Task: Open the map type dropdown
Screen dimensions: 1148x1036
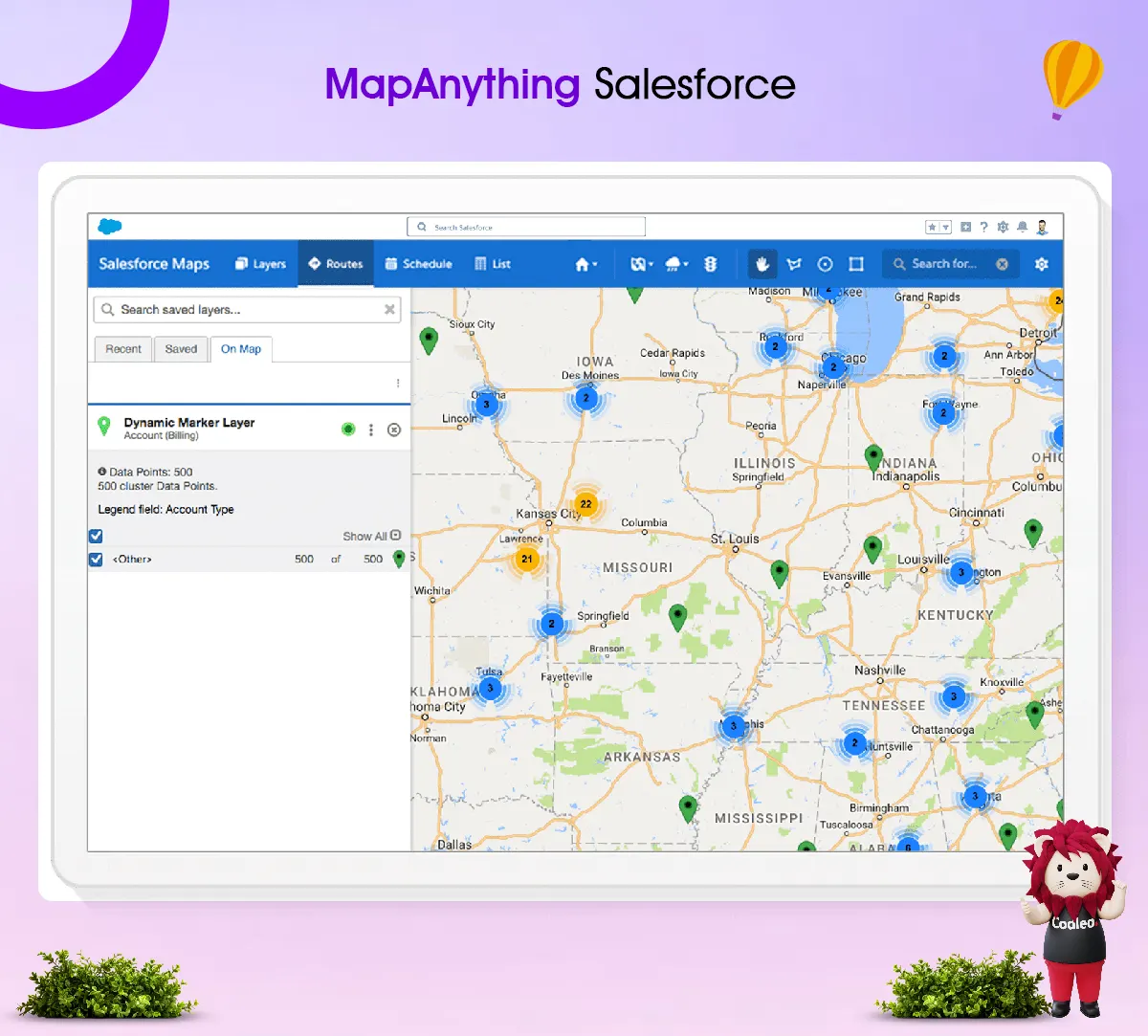Action: [x=641, y=264]
